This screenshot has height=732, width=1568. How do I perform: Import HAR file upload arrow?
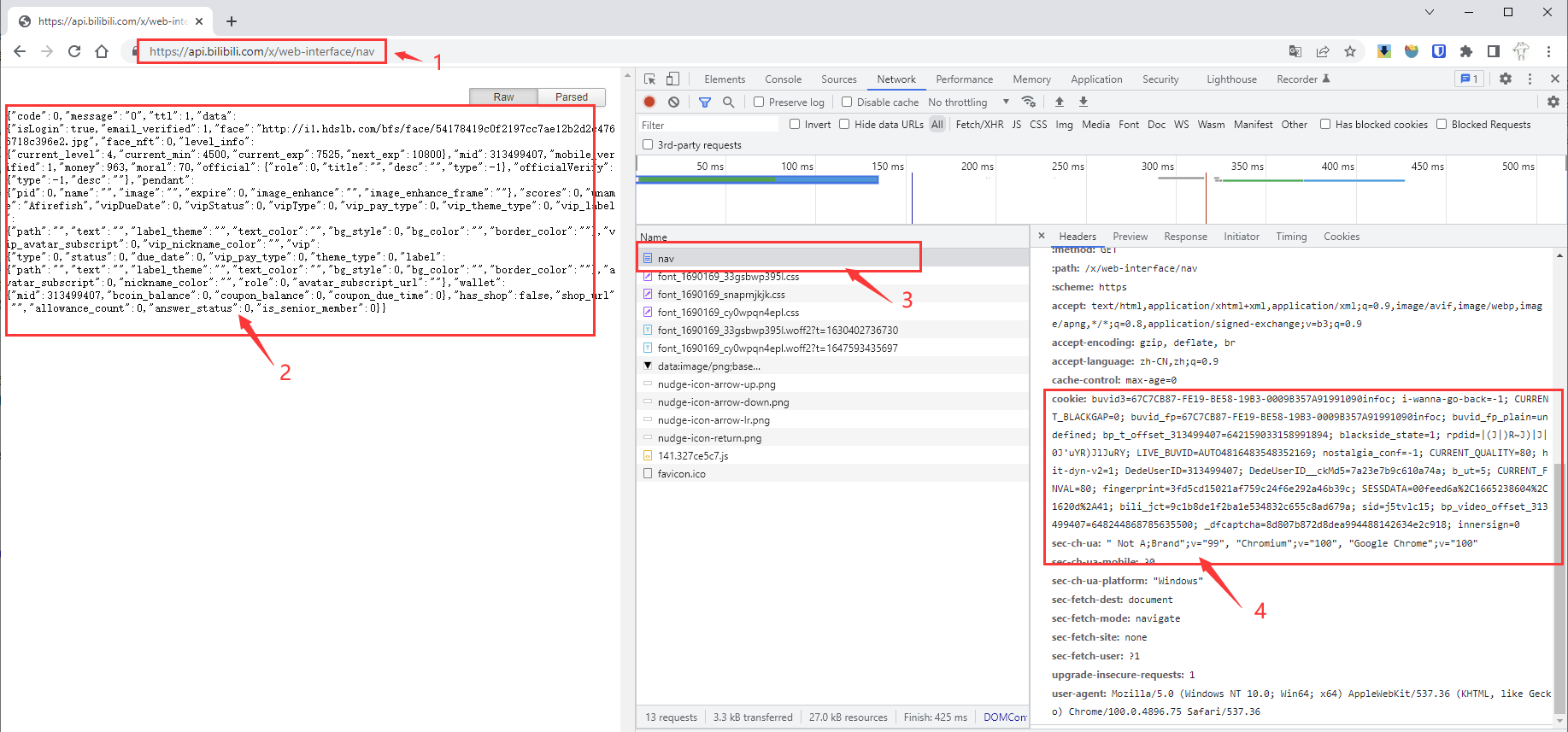(x=1060, y=102)
